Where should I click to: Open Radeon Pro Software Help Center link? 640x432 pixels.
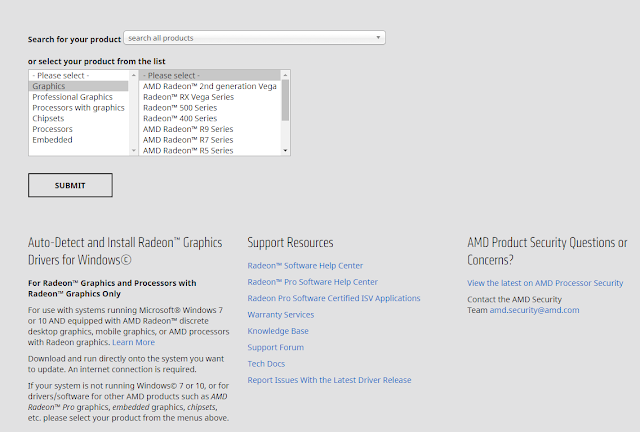312,282
